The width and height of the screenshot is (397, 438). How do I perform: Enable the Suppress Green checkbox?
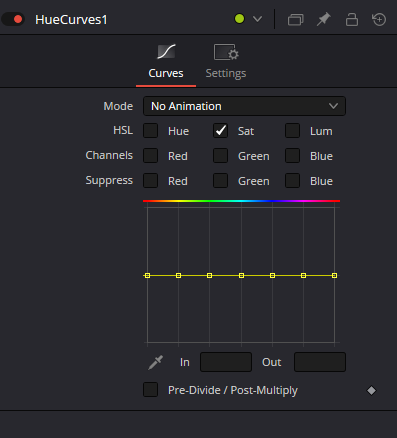pyautogui.click(x=220, y=181)
